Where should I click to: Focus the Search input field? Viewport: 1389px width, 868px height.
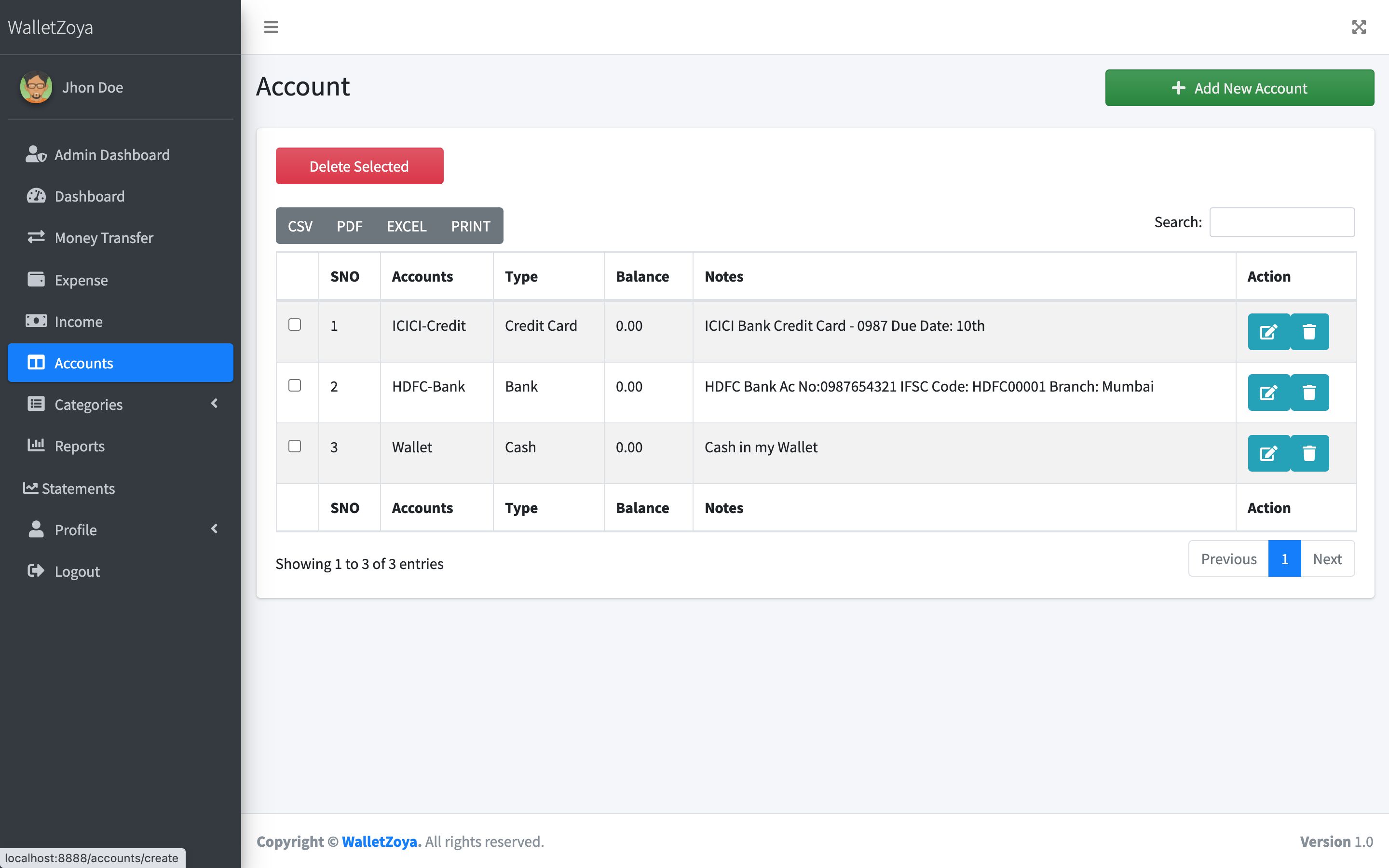[x=1281, y=222]
